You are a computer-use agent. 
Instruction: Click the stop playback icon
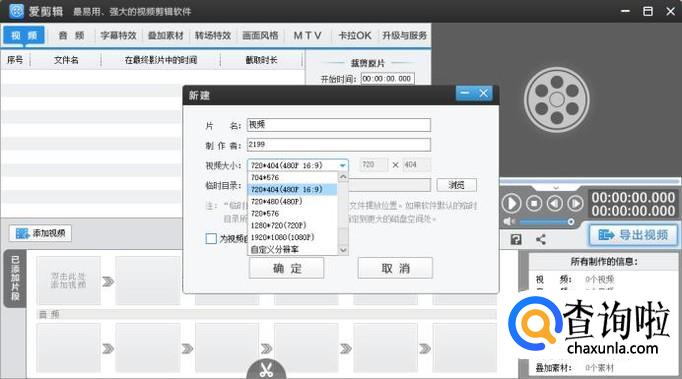point(534,203)
